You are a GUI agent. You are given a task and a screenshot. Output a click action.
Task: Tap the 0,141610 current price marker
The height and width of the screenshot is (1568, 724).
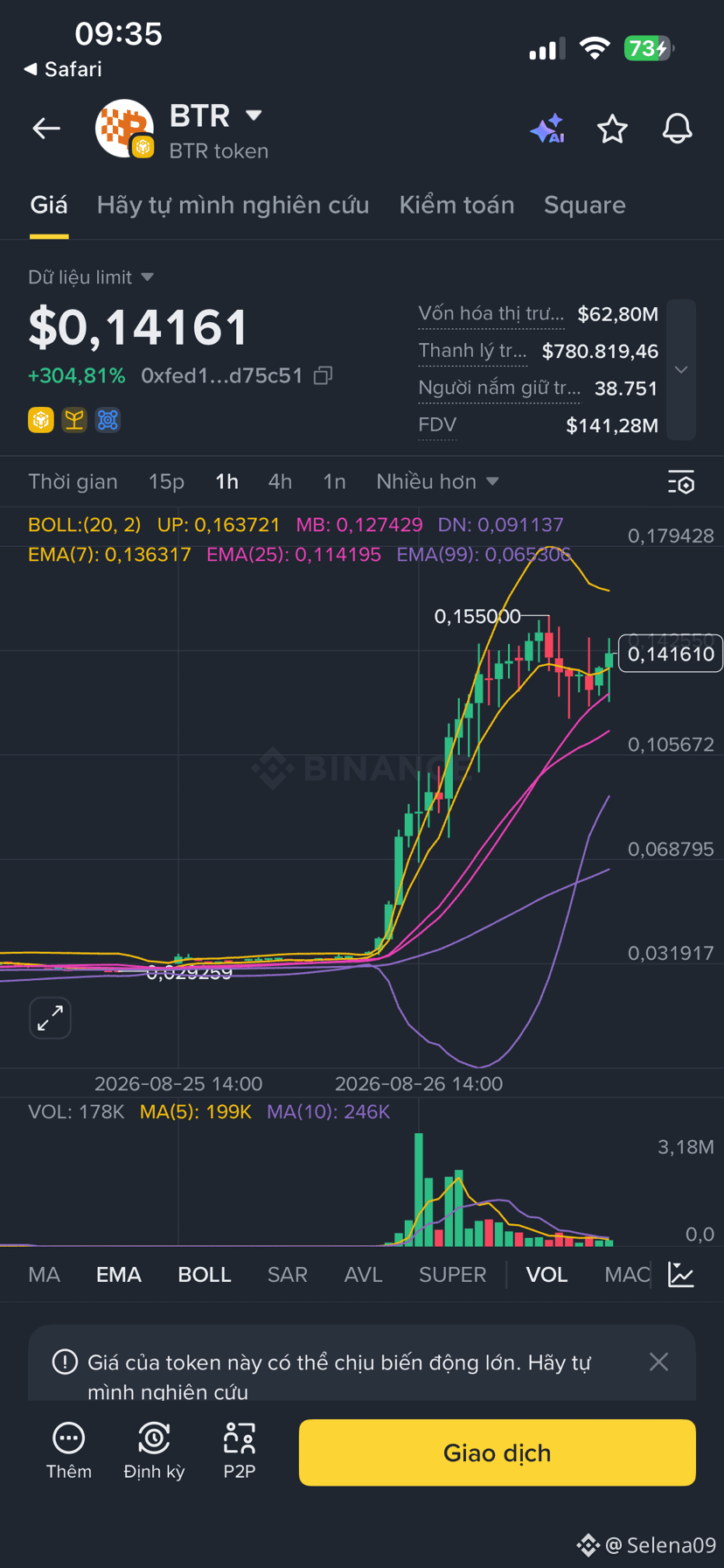pos(671,654)
